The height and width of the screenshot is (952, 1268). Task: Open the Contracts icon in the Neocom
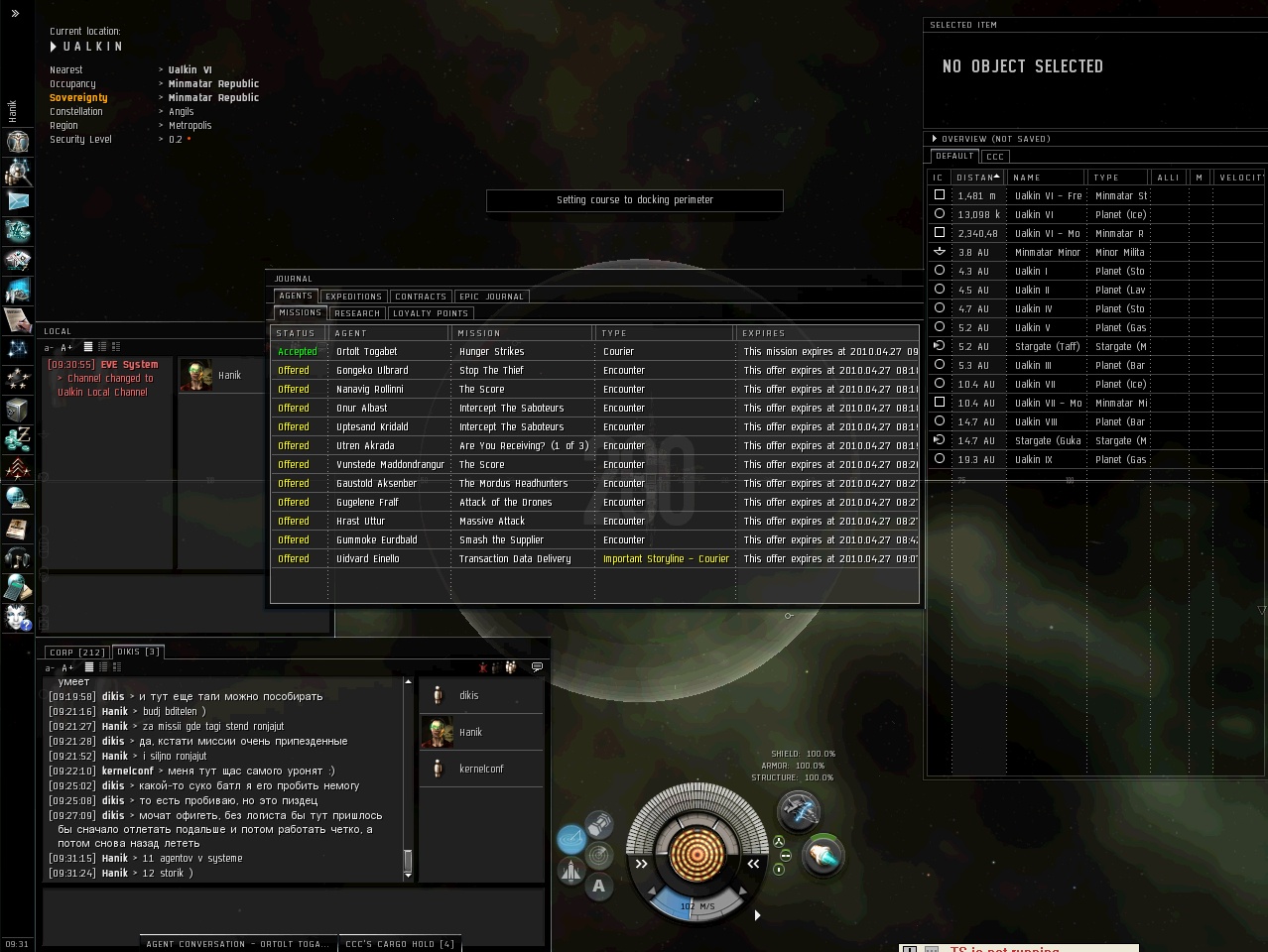tap(17, 319)
